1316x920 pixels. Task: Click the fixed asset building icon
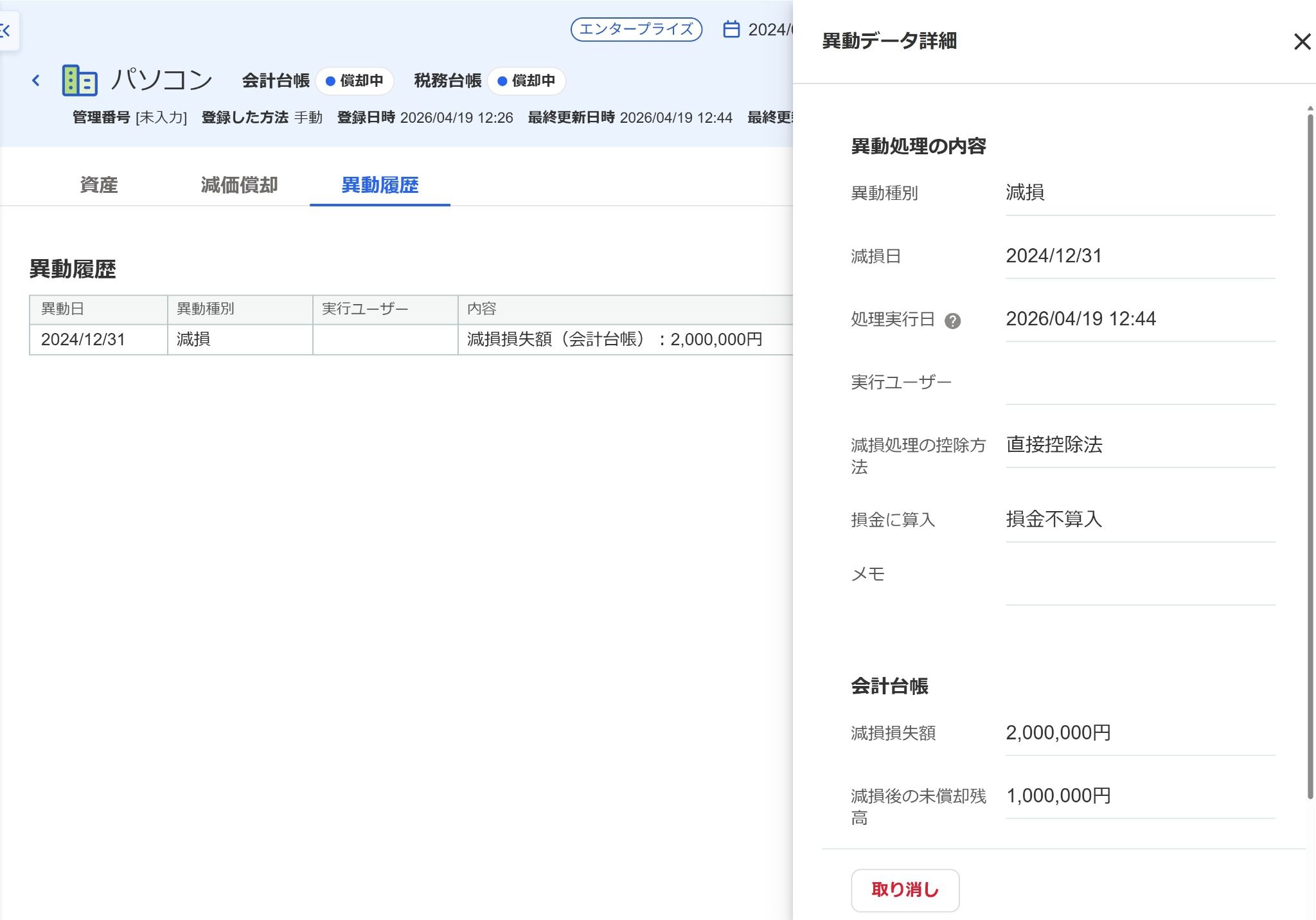click(x=80, y=80)
